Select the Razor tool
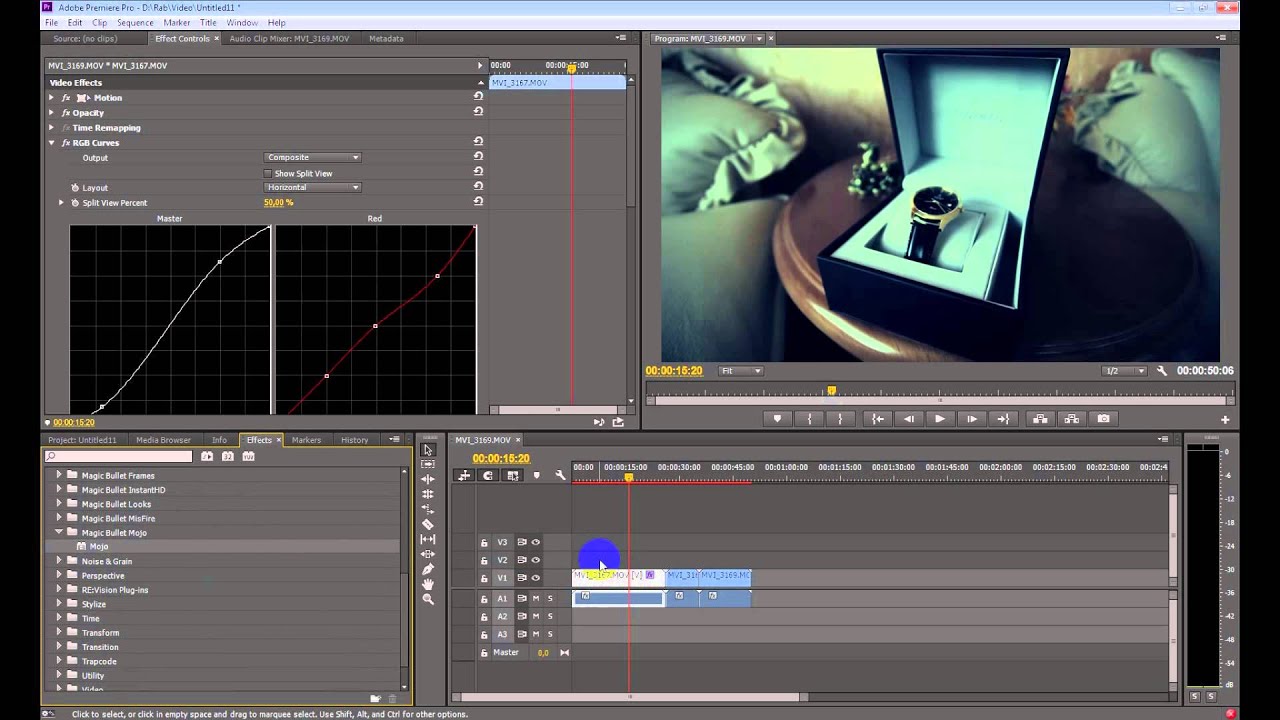Screen dimensions: 1280x720 click(x=428, y=524)
